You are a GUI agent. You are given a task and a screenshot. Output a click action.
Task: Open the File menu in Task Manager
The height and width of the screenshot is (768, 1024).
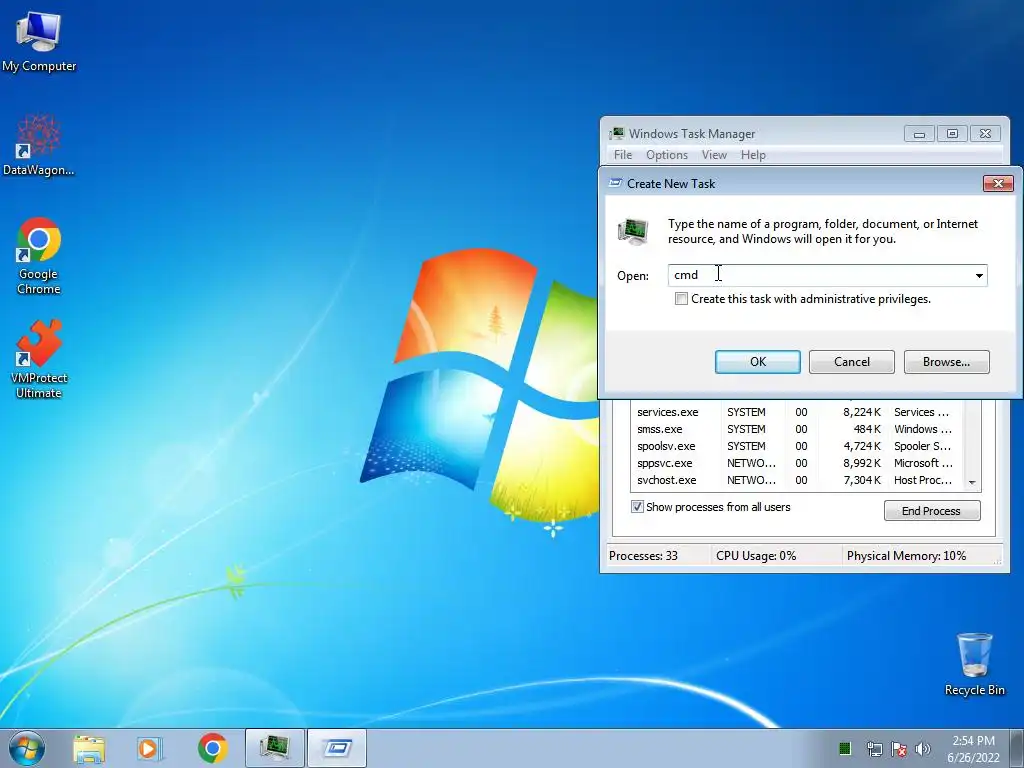click(622, 155)
